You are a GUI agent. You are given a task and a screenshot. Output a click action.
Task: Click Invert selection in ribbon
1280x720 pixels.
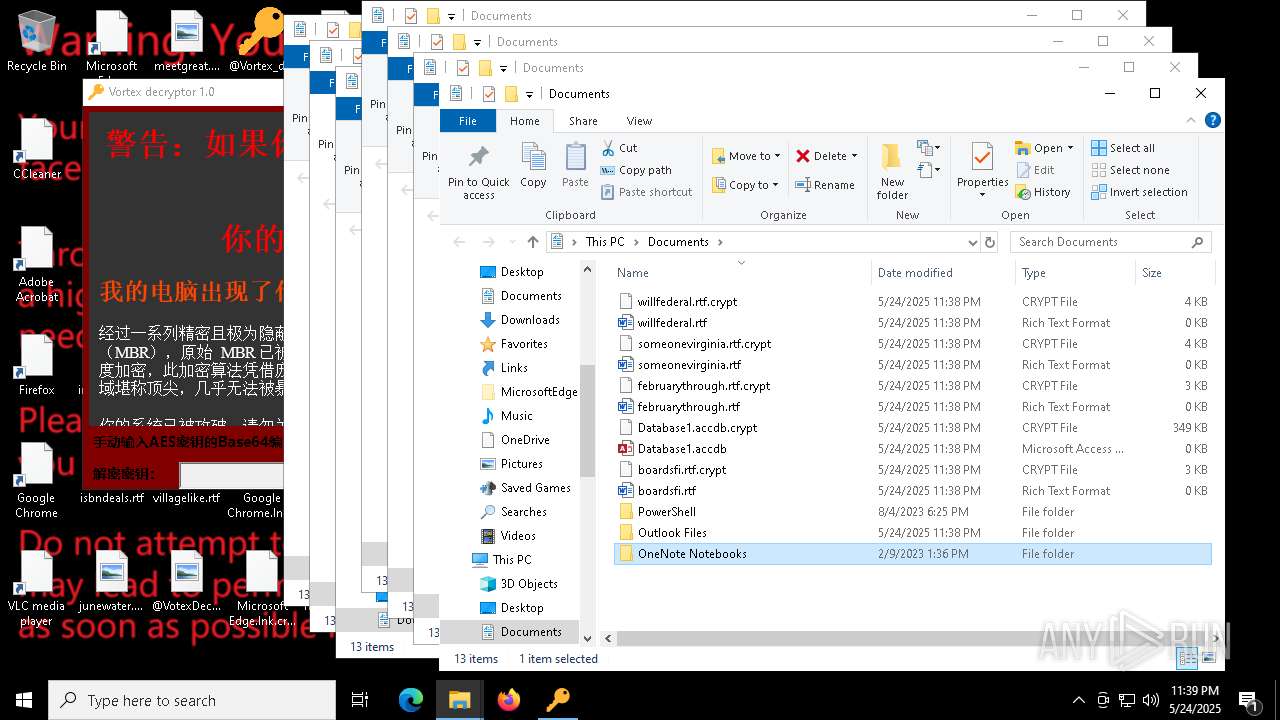pos(1139,192)
